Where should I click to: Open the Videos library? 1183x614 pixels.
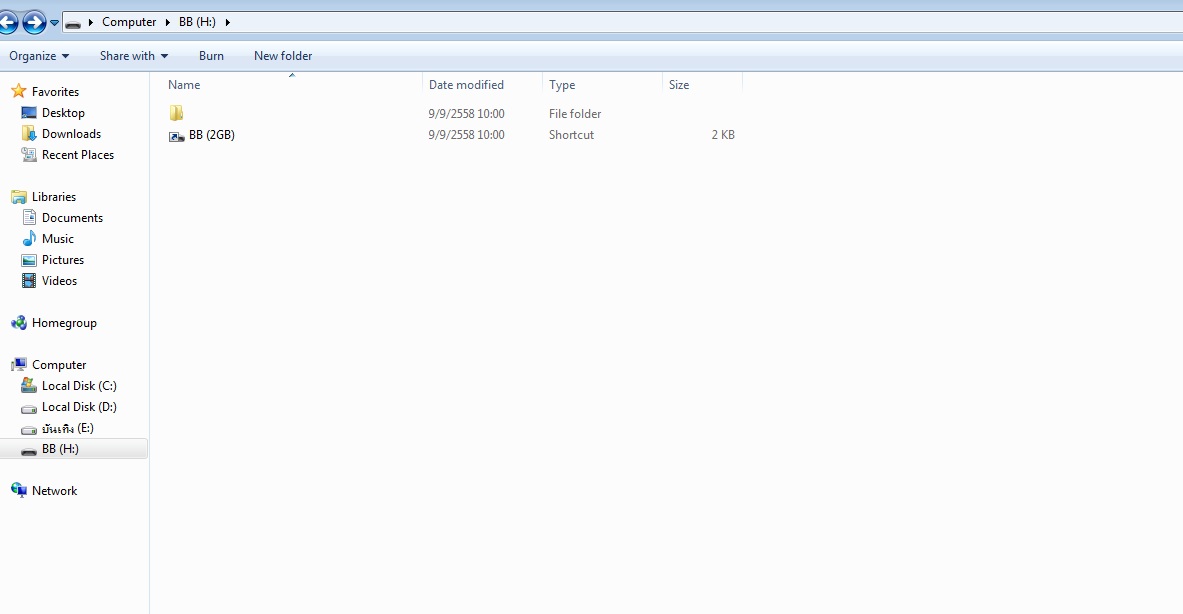[x=60, y=281]
